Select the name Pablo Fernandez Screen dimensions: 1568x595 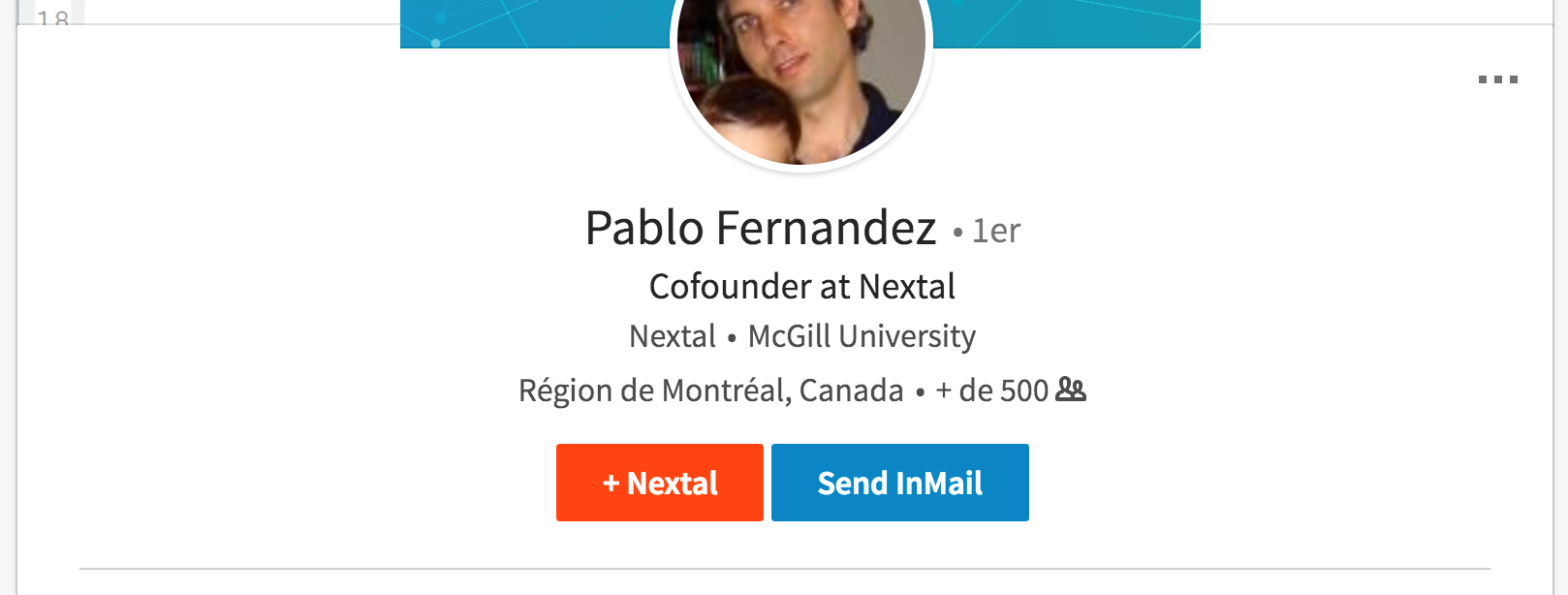[761, 230]
